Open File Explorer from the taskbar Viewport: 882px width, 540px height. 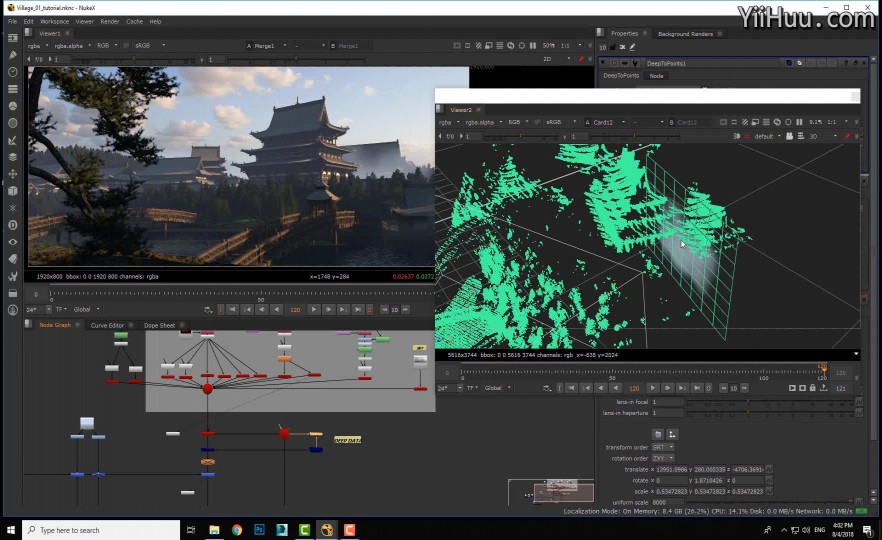point(214,529)
